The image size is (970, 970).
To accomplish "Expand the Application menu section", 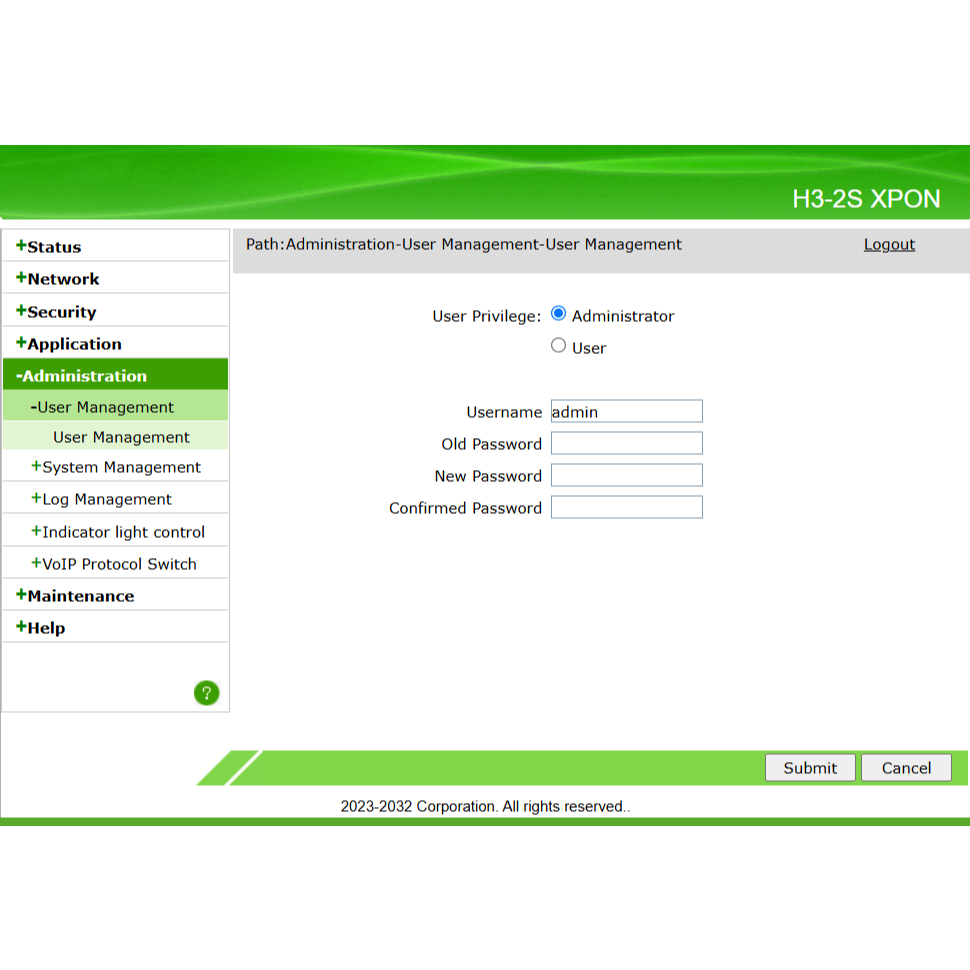I will pos(69,344).
